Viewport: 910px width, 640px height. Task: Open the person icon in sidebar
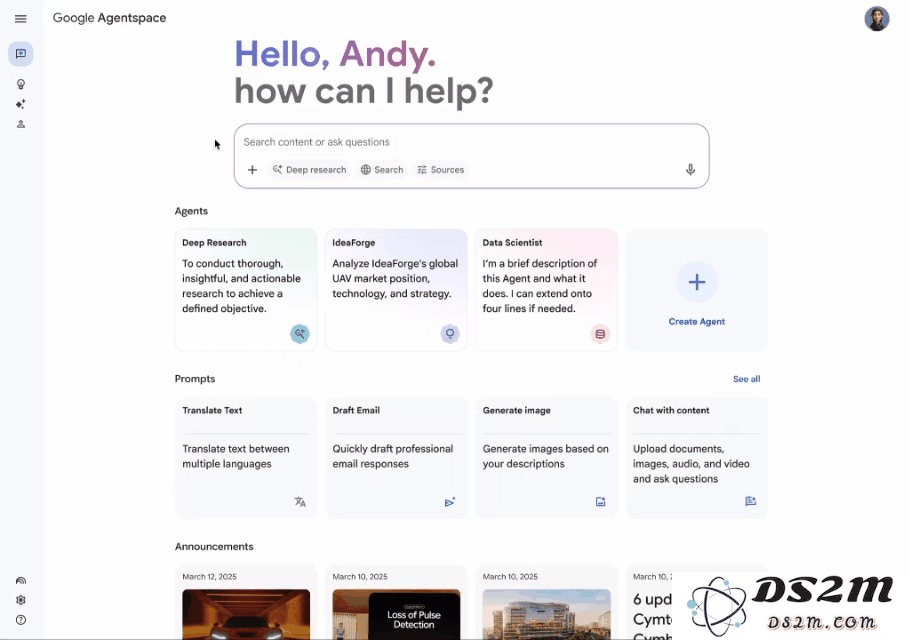(21, 124)
